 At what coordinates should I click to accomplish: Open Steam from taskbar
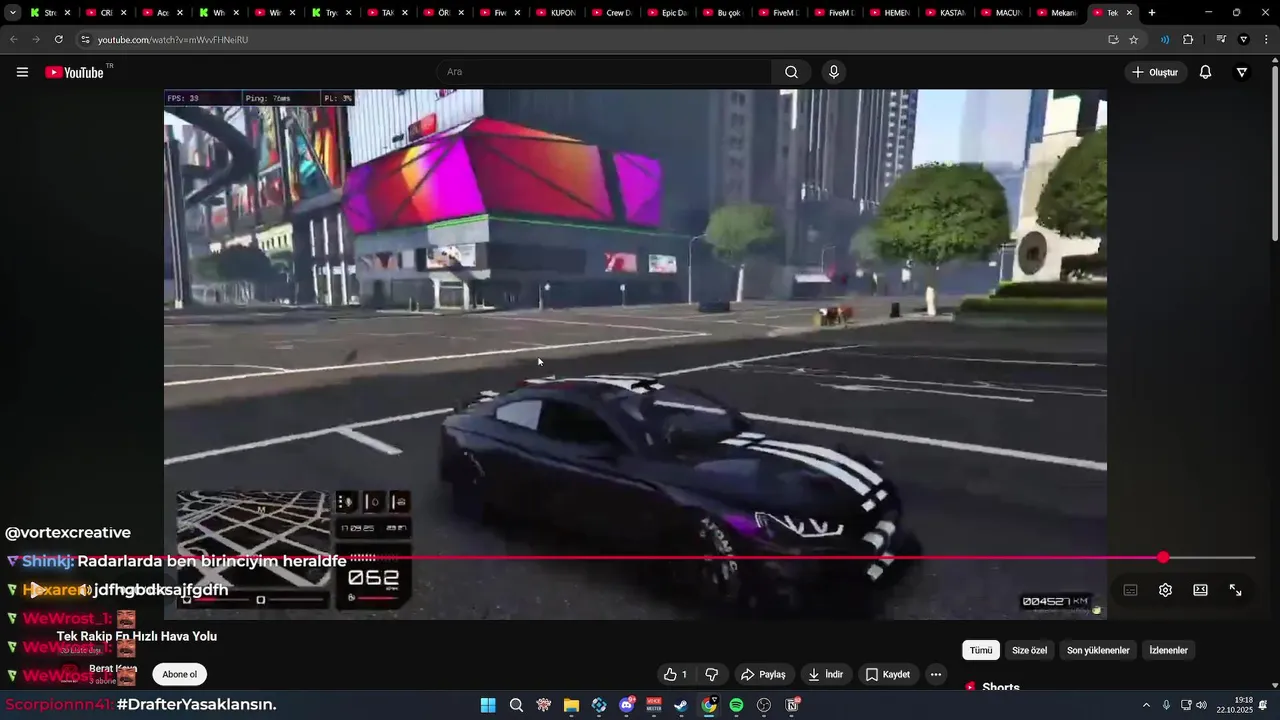(681, 705)
